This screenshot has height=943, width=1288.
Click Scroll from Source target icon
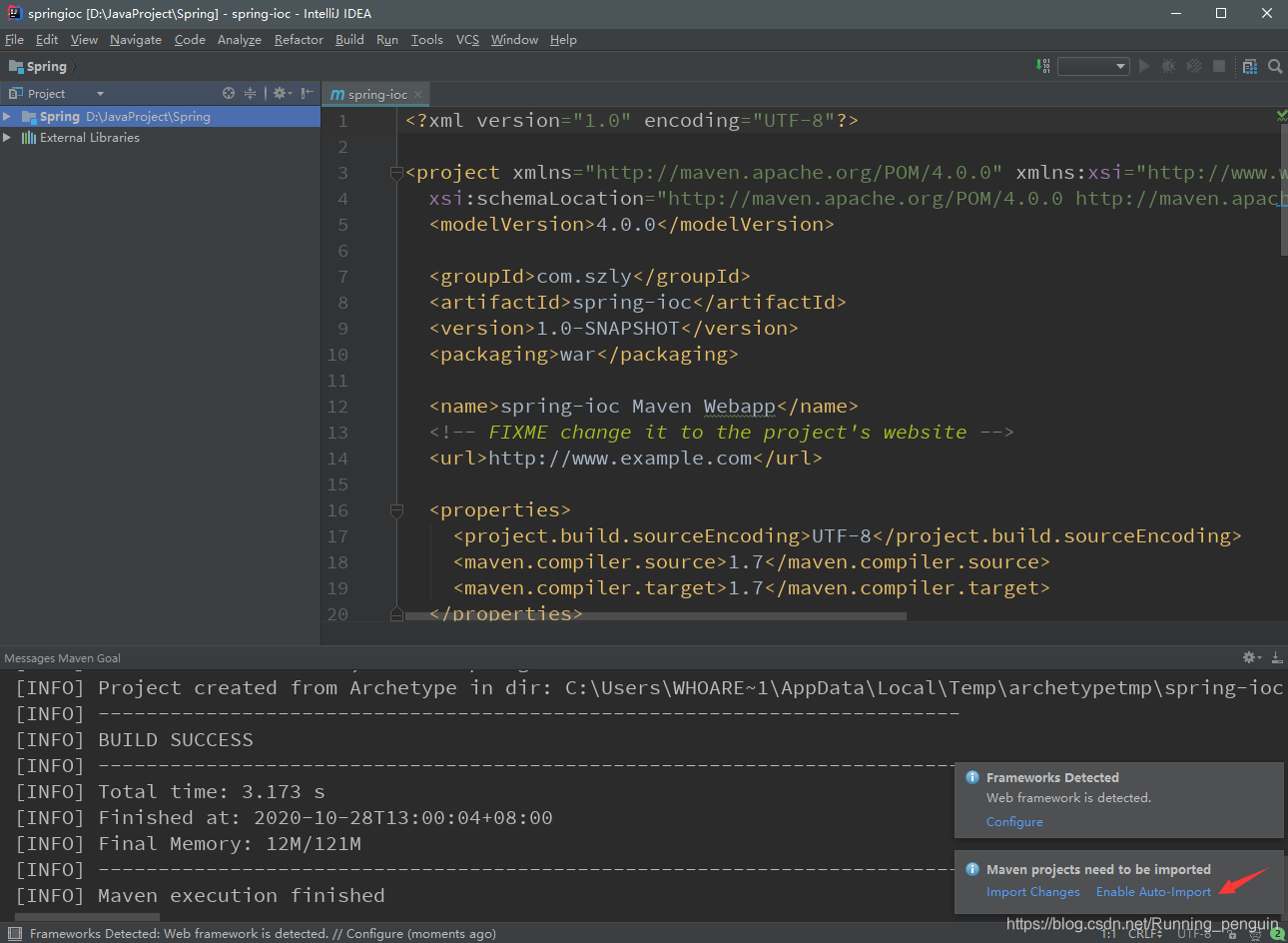click(229, 93)
